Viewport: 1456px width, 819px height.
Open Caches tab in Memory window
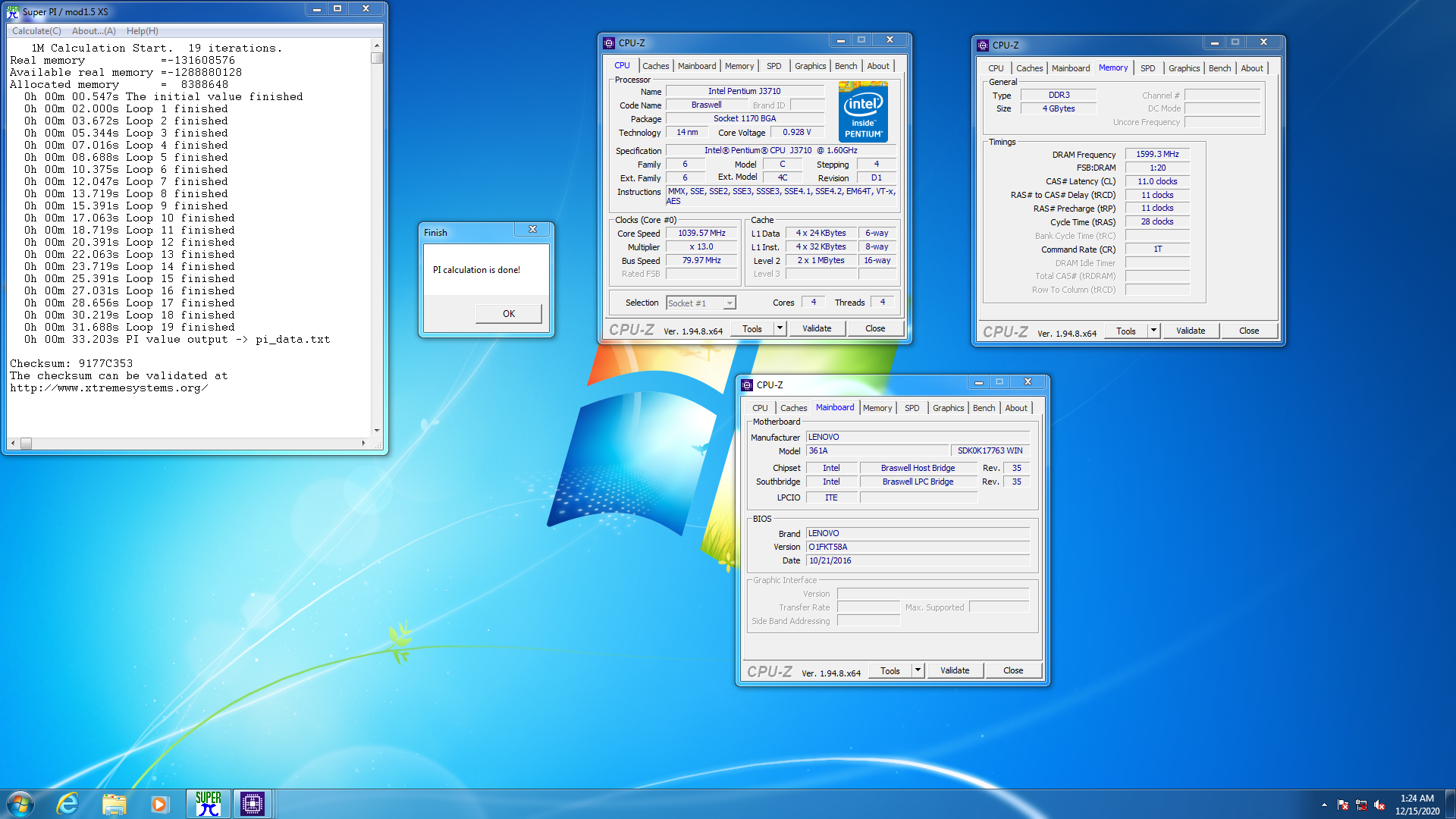(1029, 68)
